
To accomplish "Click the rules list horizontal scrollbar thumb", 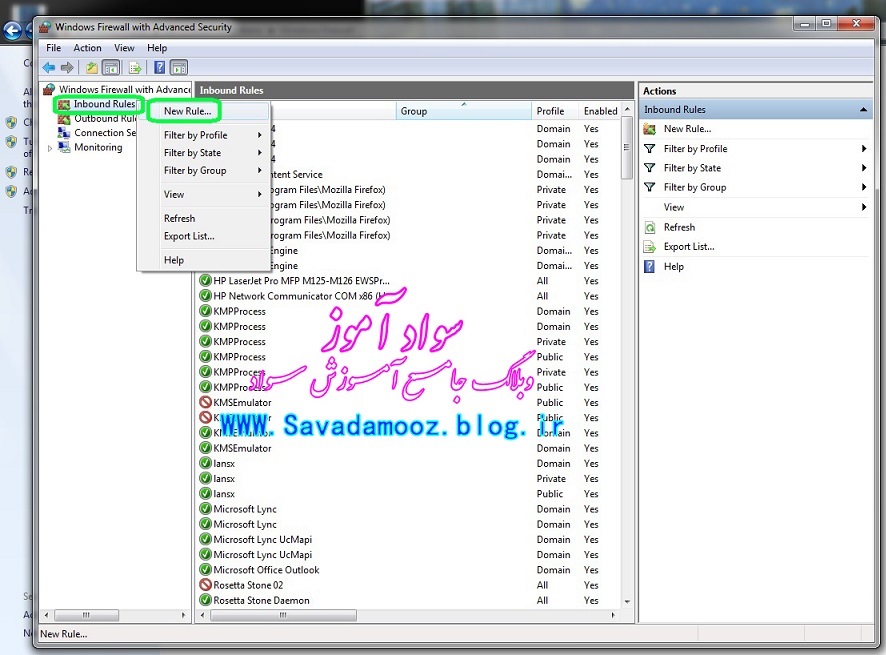I will tap(283, 615).
